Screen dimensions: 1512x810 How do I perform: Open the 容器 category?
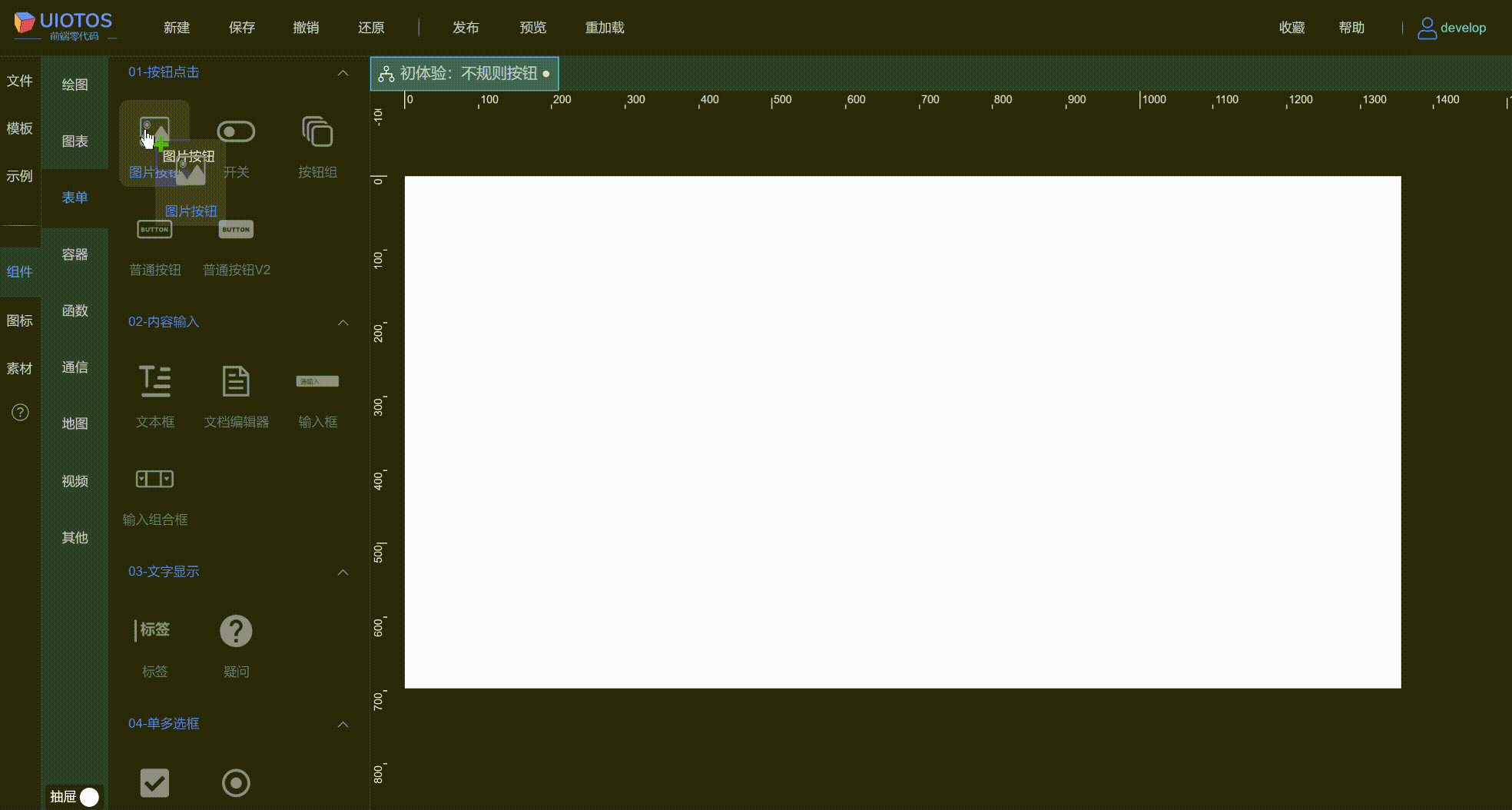click(74, 254)
